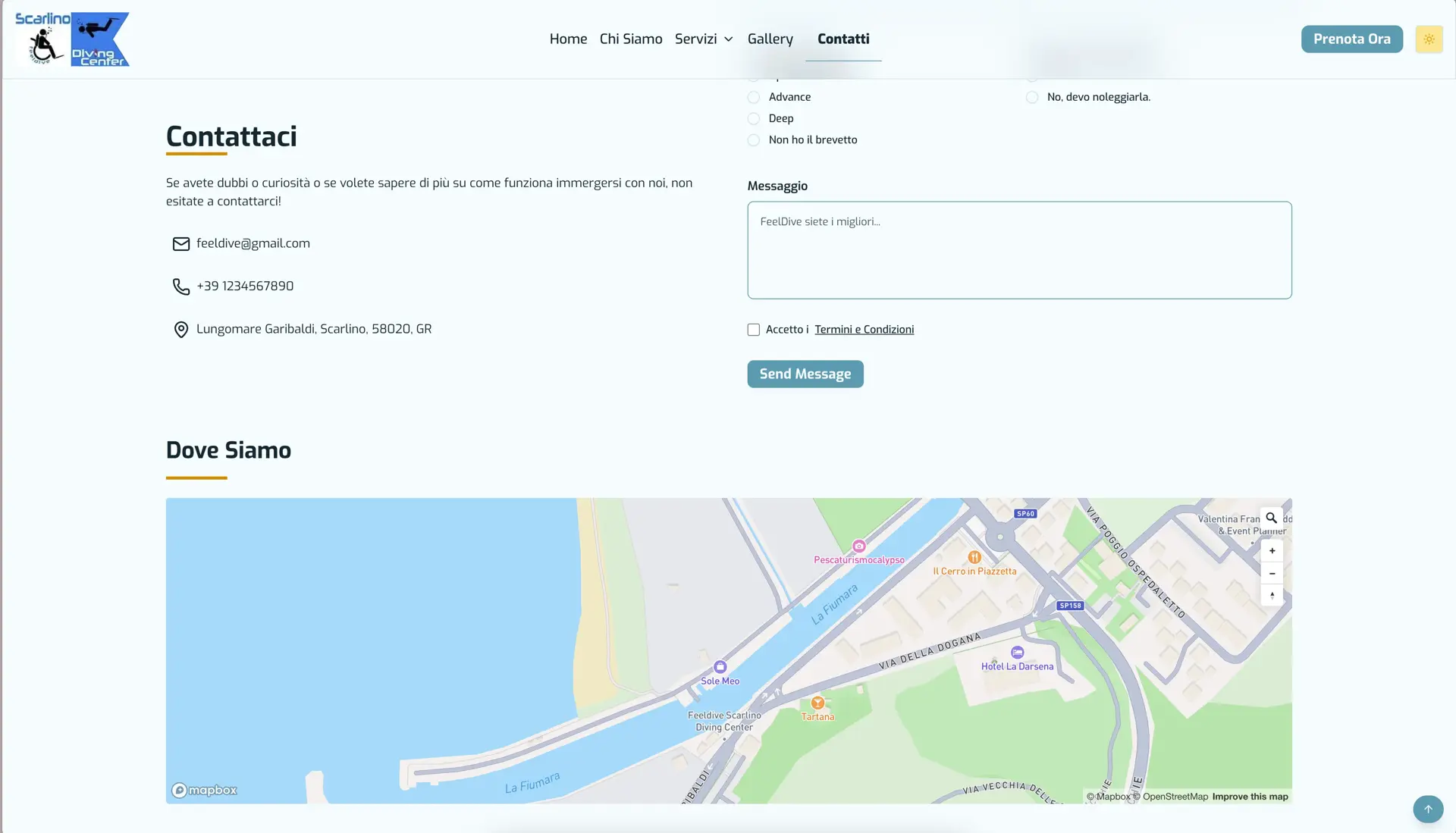The width and height of the screenshot is (1456, 833).
Task: Click the Scarlino Diving Center logo
Action: coord(73,39)
